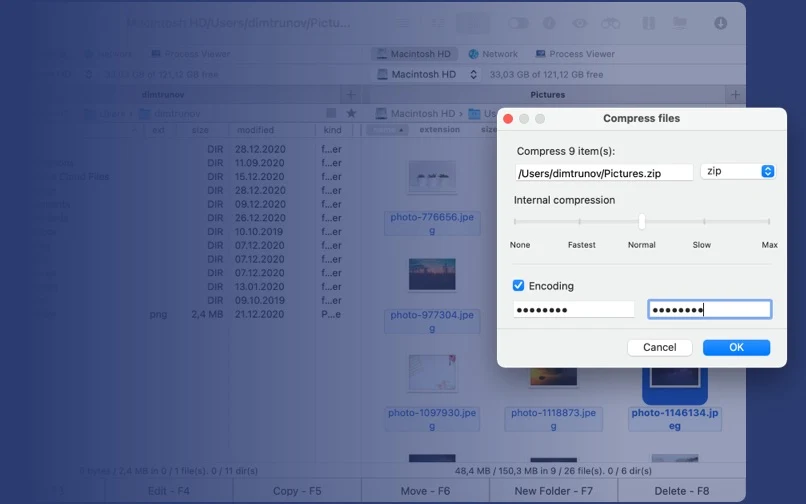
Task: Open the binoculars search icon in toolbar
Action: click(x=610, y=23)
